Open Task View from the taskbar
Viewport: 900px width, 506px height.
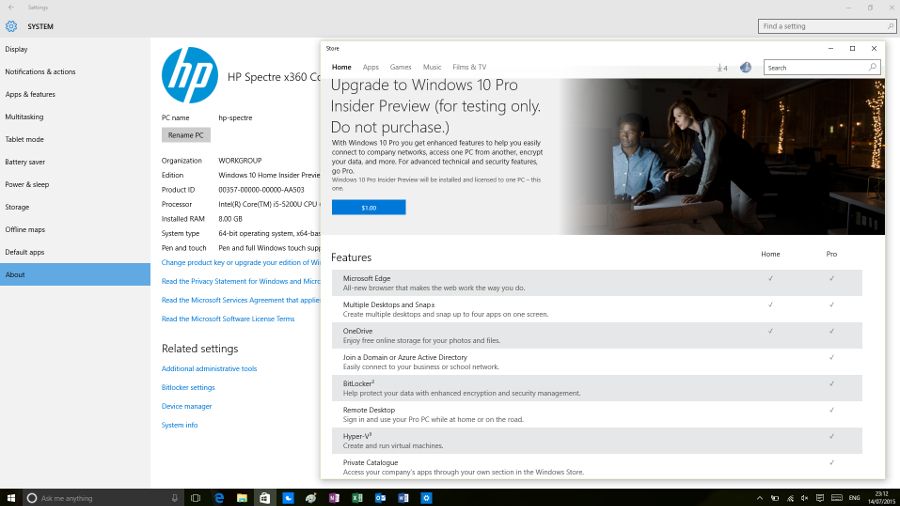click(x=195, y=498)
